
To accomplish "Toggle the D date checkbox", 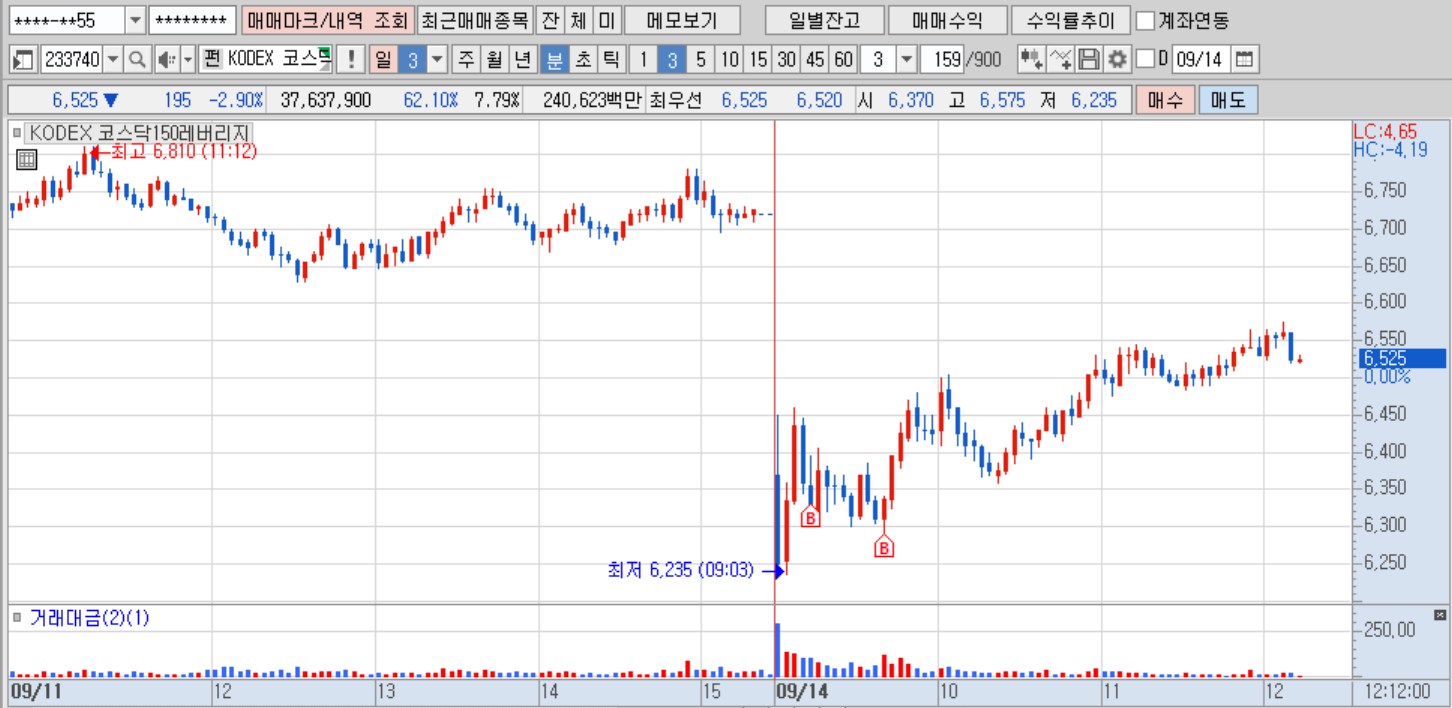I will click(x=1146, y=60).
